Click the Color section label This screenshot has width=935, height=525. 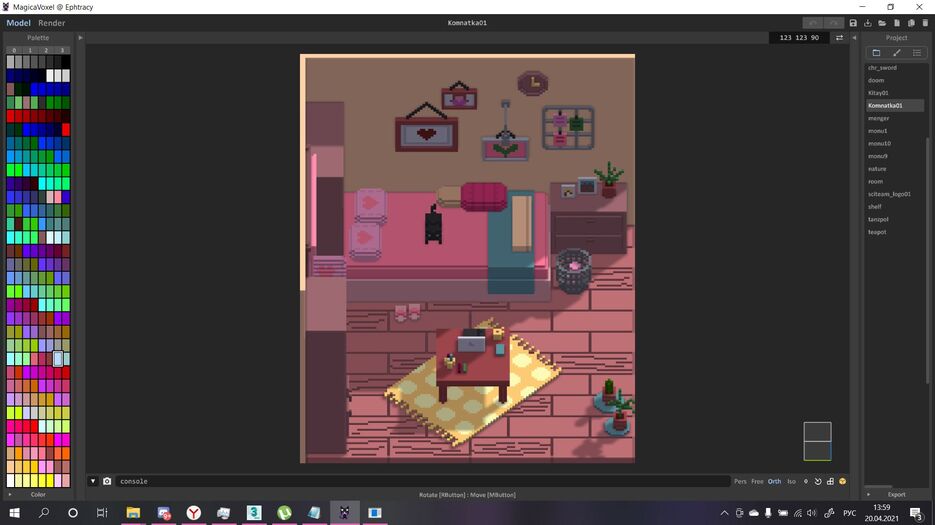click(x=38, y=494)
